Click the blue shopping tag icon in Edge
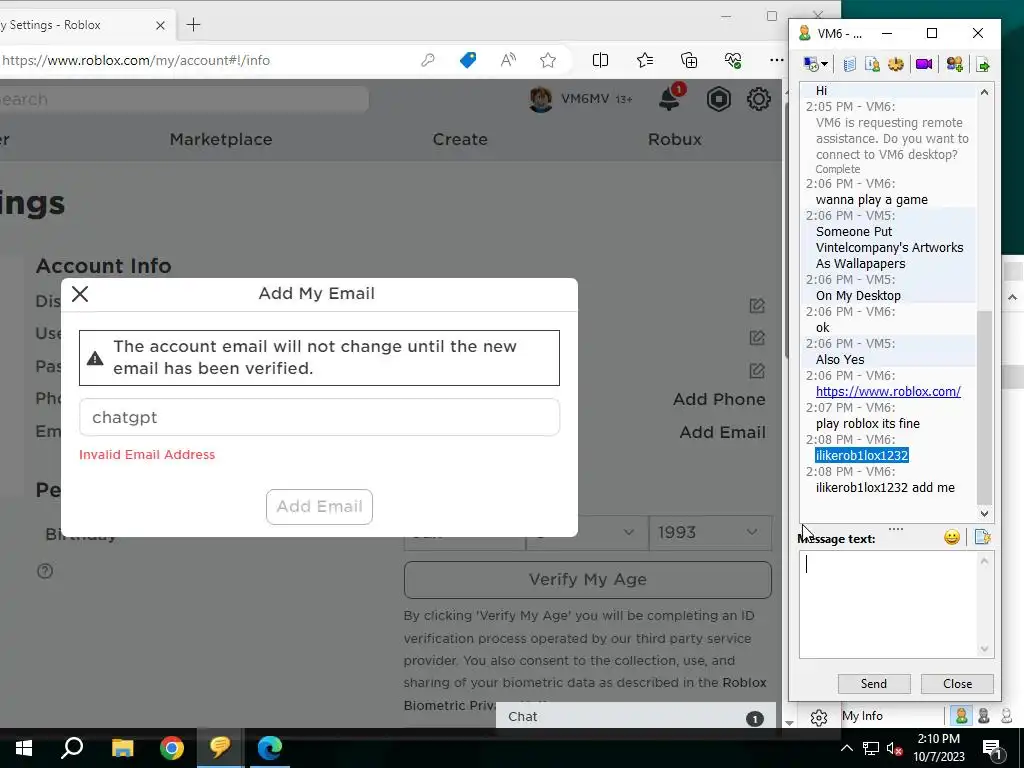The image size is (1024, 768). [x=468, y=61]
